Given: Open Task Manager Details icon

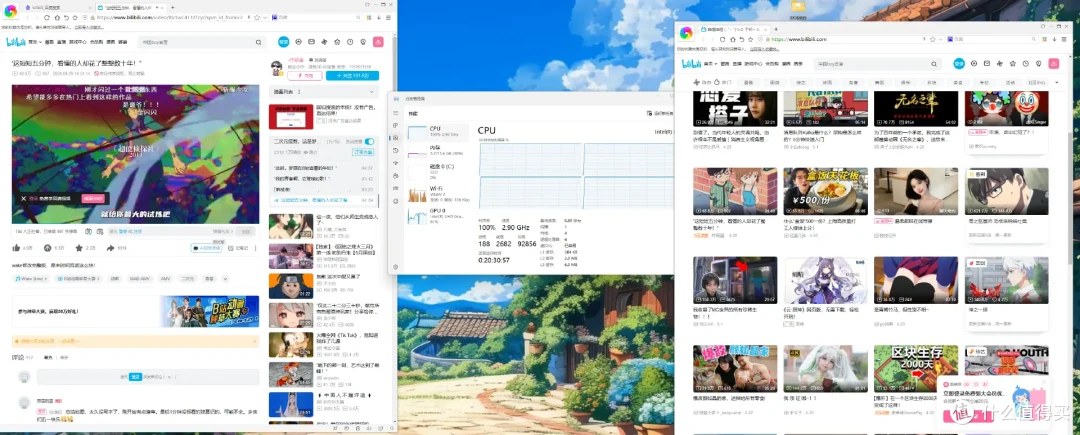Looking at the screenshot, I should tap(395, 187).
